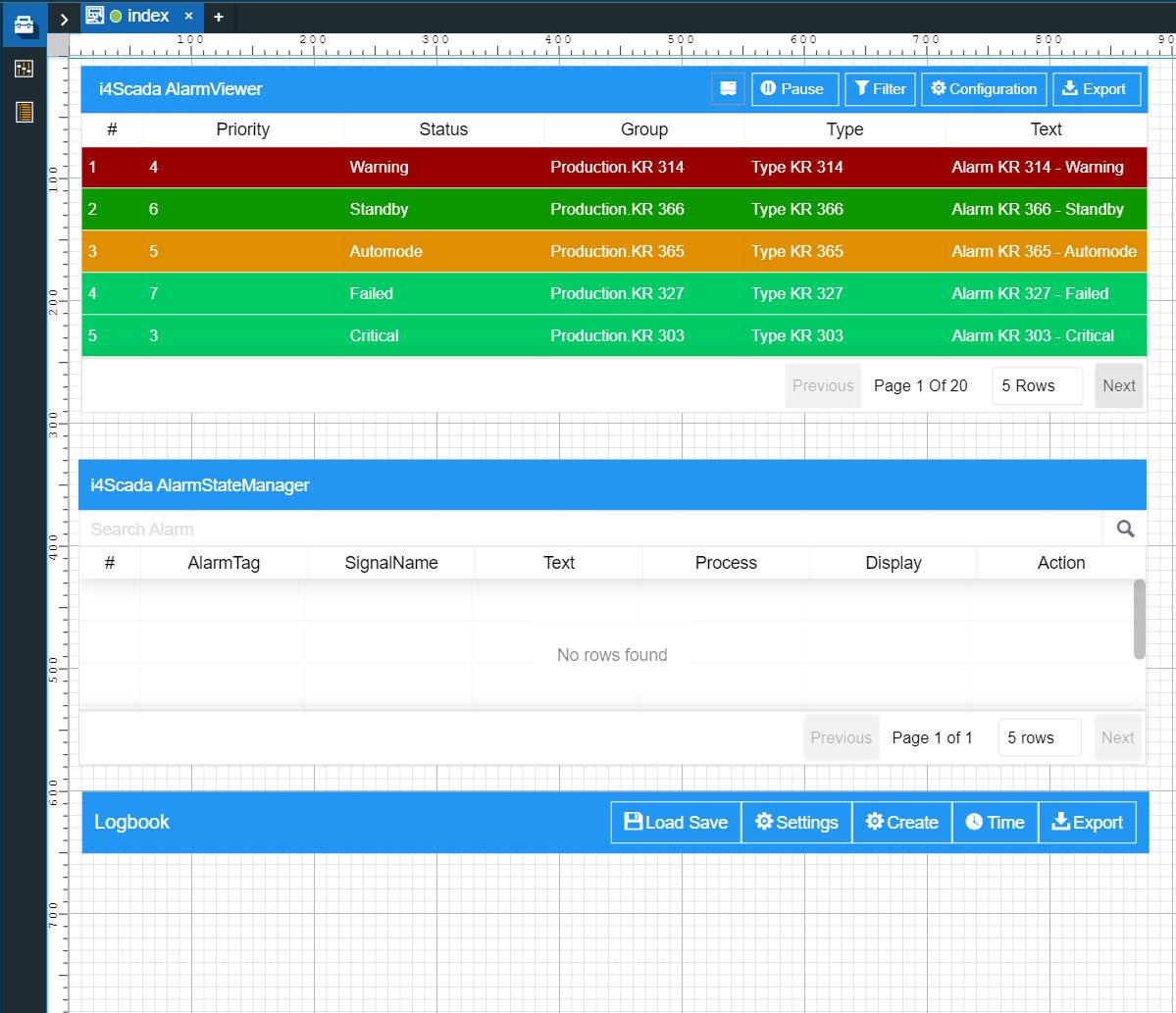Switch to the index tab
Viewport: 1176px width, 1013px height.
pyautogui.click(x=147, y=17)
